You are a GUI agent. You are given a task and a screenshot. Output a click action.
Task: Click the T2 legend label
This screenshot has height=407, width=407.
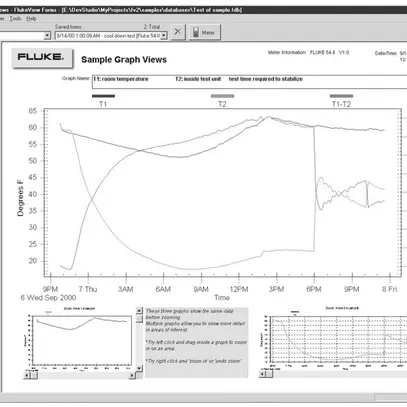pos(222,104)
